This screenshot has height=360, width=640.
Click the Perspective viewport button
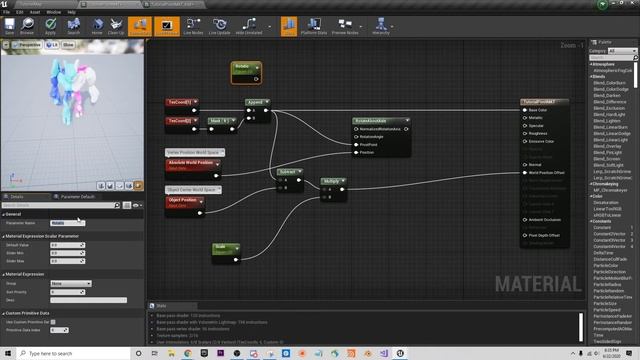pos(27,45)
